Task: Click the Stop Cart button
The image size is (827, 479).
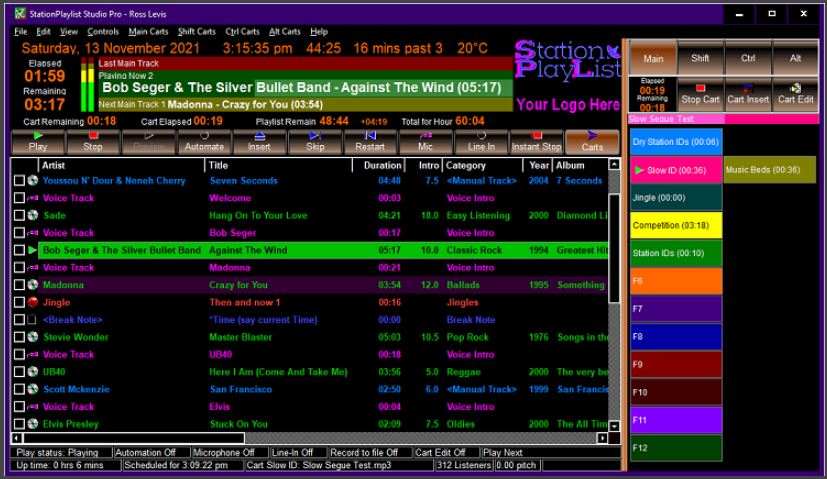Action: pos(700,94)
